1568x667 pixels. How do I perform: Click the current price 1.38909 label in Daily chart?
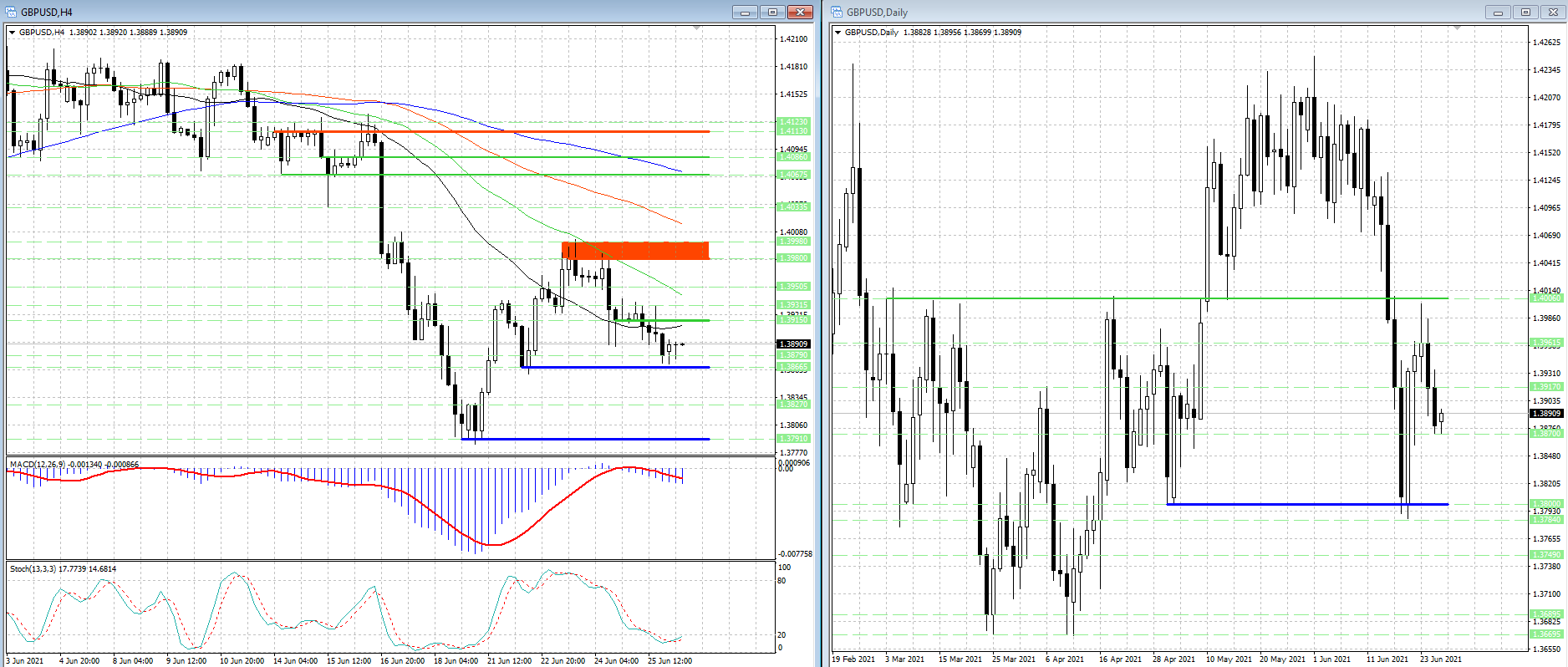(1546, 413)
